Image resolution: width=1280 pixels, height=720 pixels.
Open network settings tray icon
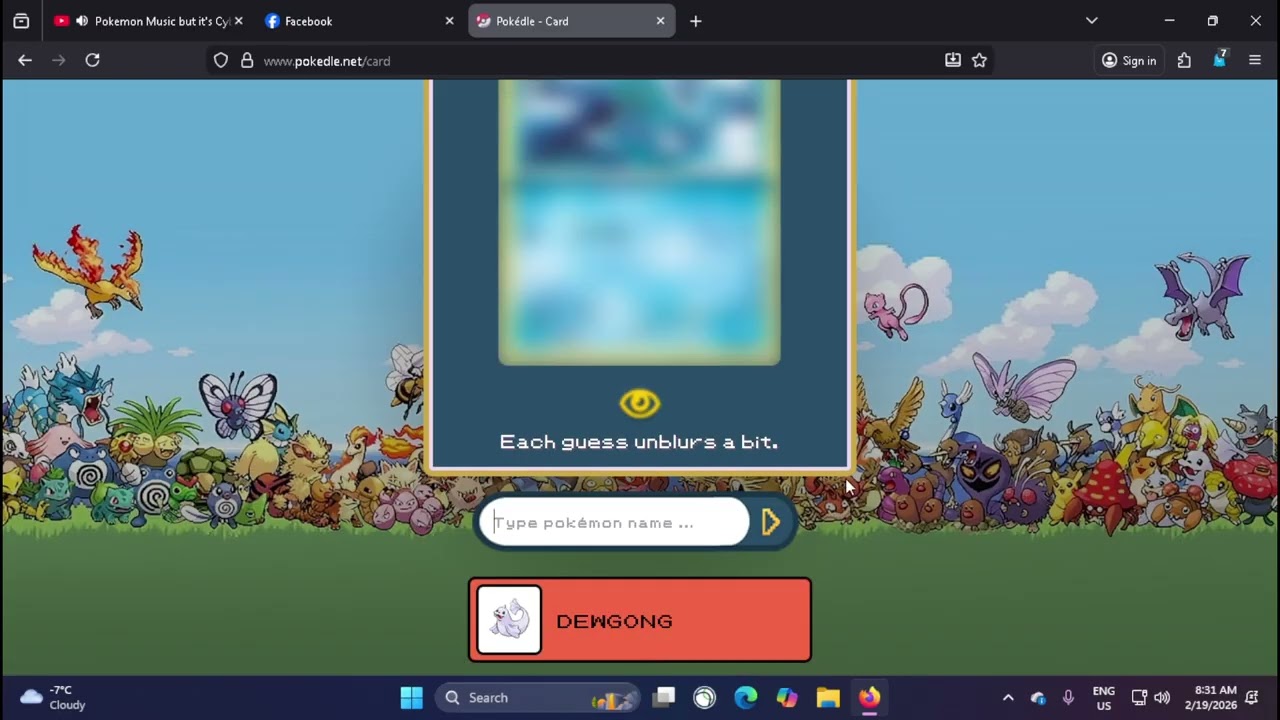[x=1139, y=698]
